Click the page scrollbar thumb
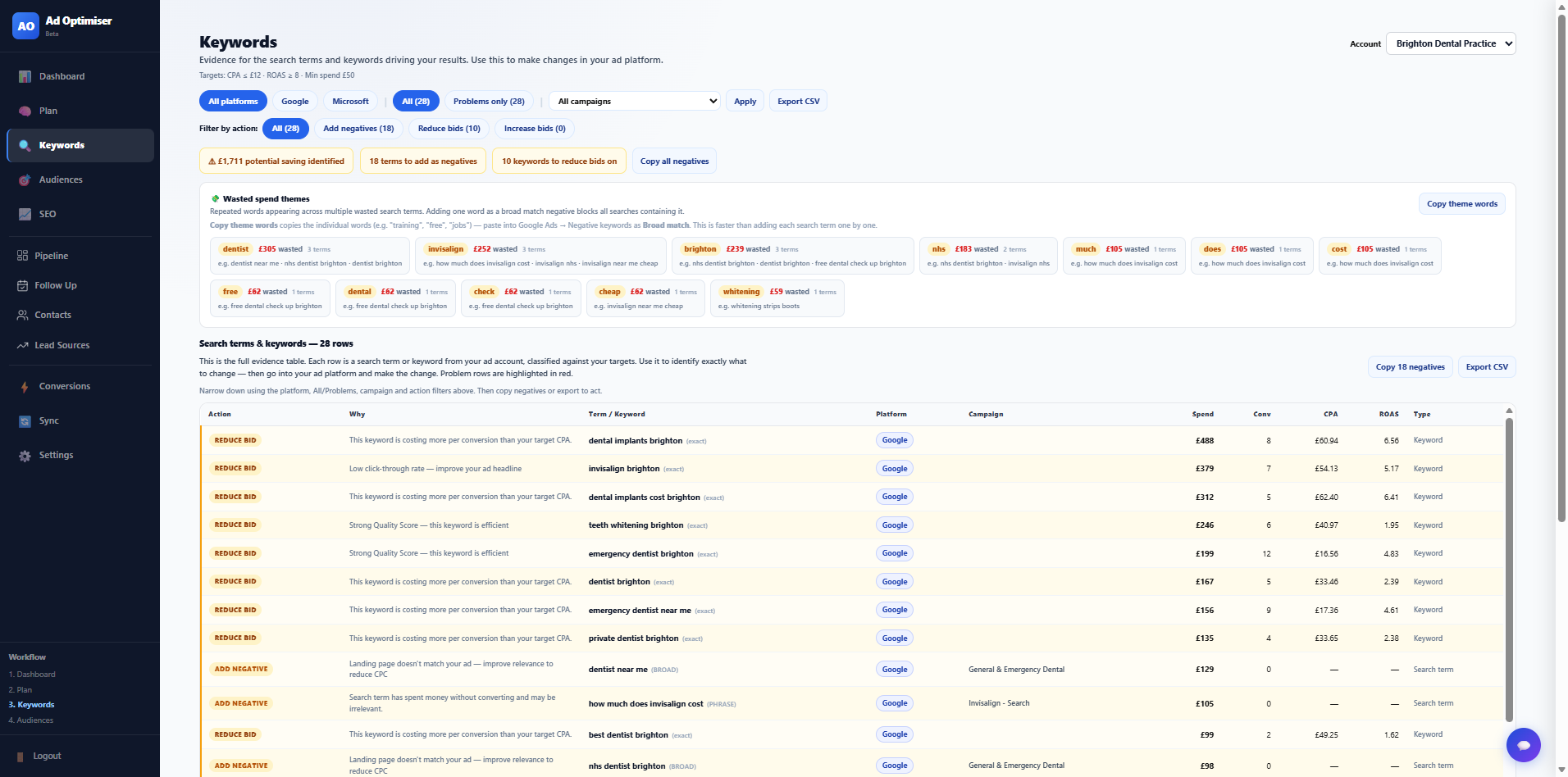Image resolution: width=1568 pixels, height=777 pixels. [1561, 266]
